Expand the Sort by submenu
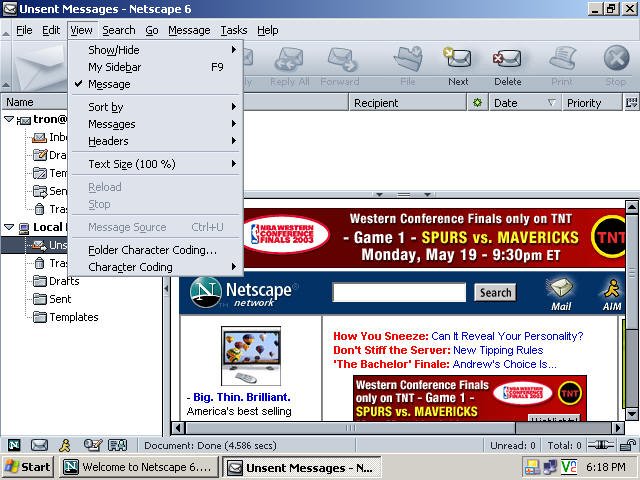 pyautogui.click(x=157, y=107)
